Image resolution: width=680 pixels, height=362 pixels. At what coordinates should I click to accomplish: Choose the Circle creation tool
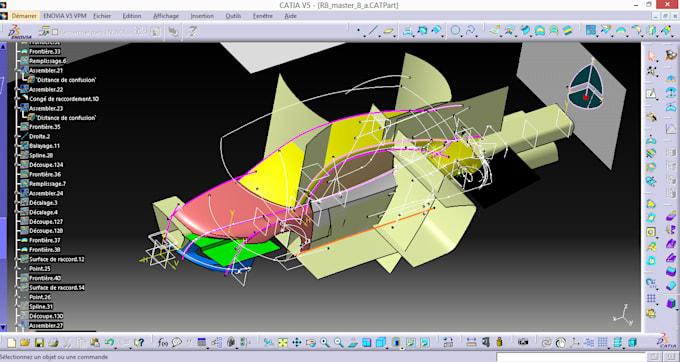coord(455,31)
